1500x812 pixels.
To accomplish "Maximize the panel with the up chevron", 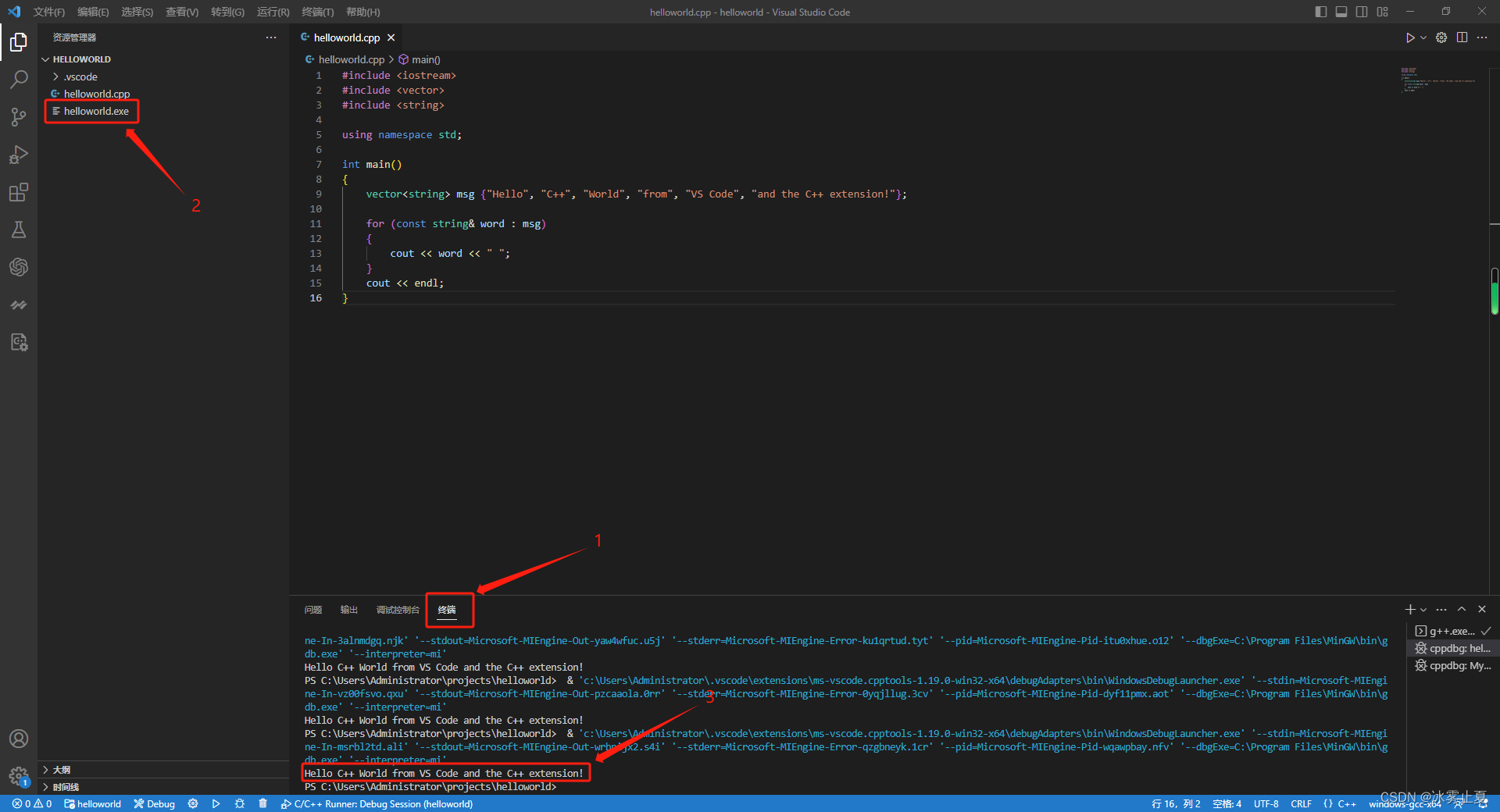I will coord(1462,609).
